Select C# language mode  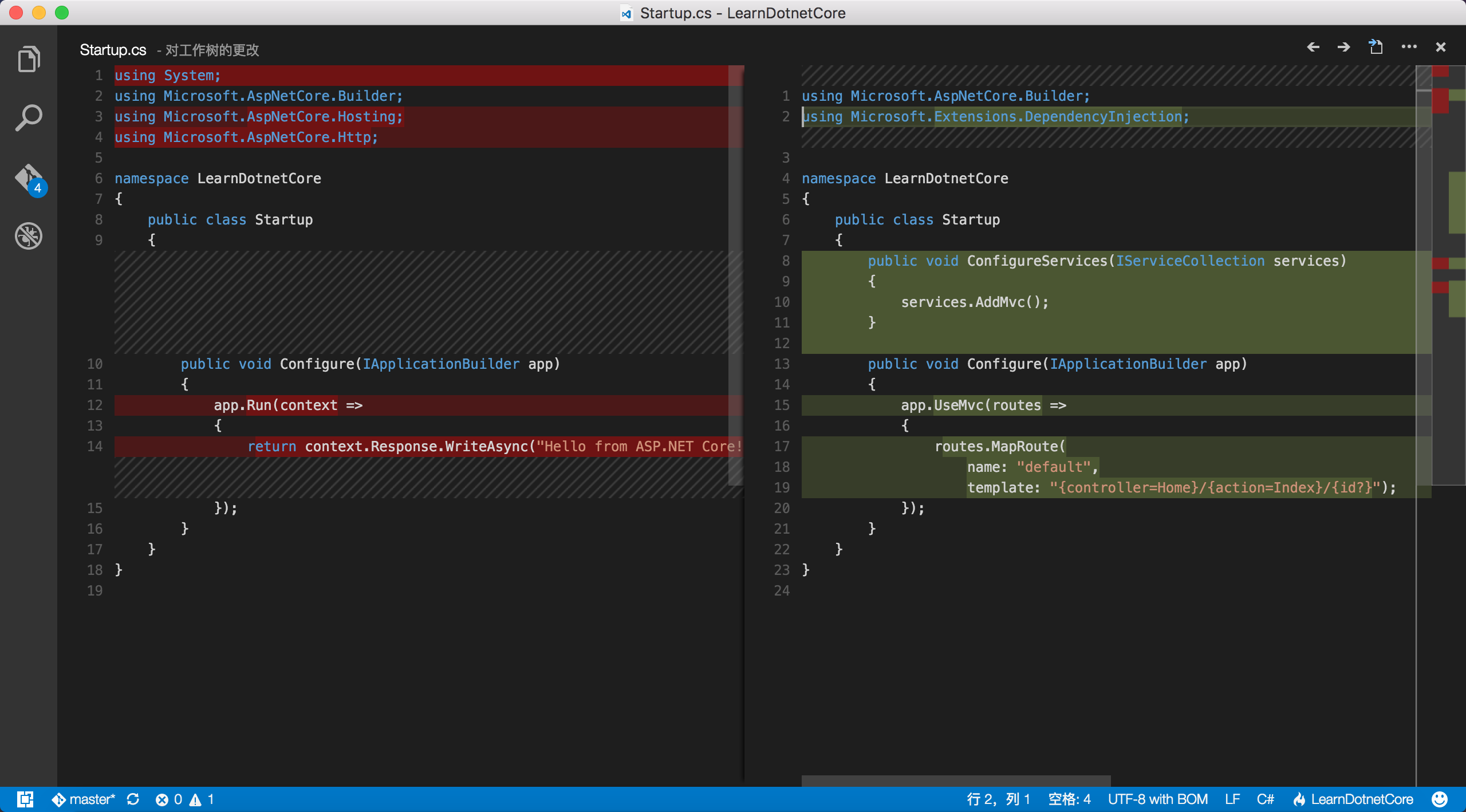tap(1266, 799)
